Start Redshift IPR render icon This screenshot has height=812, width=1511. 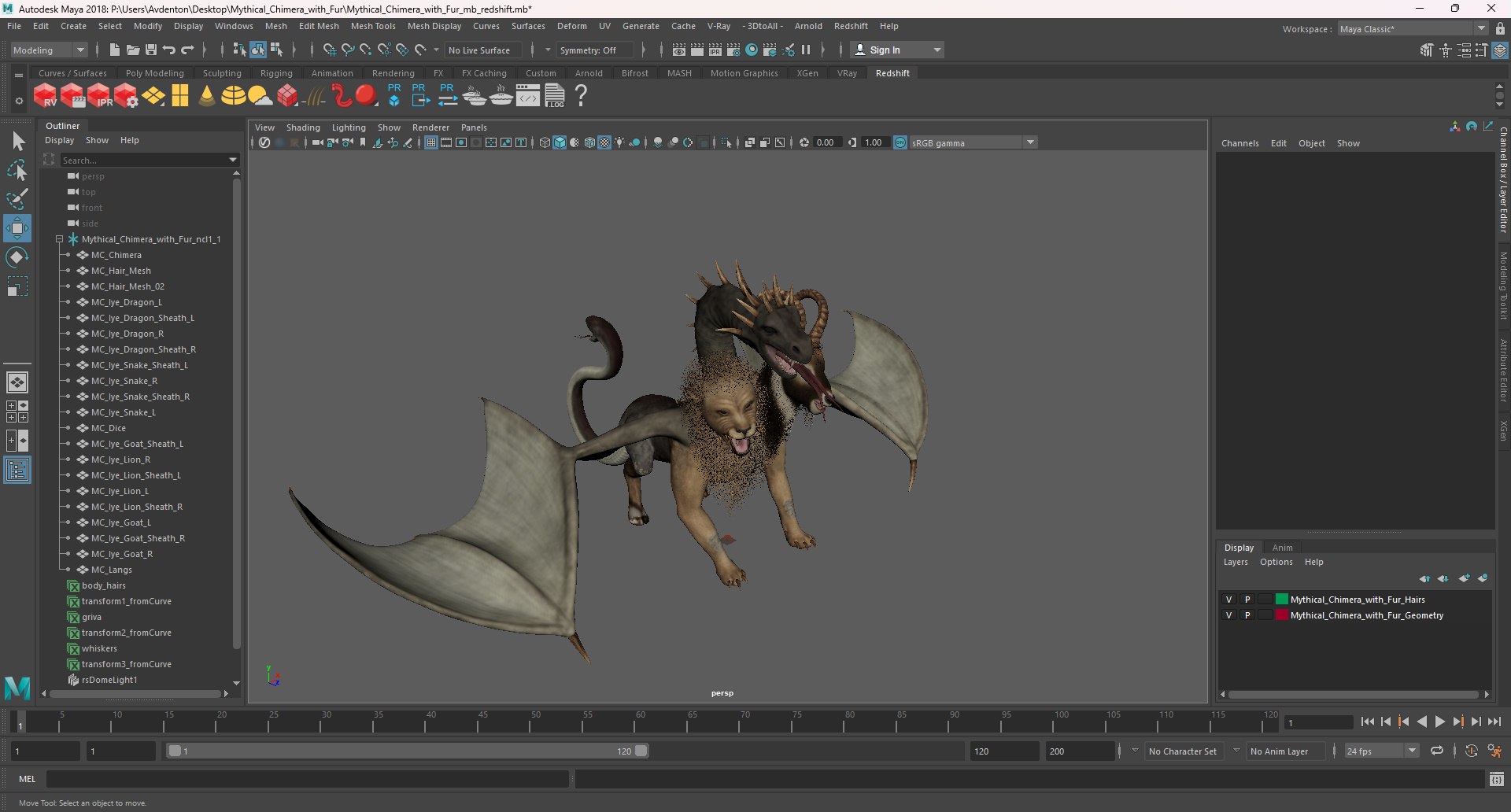coord(99,96)
